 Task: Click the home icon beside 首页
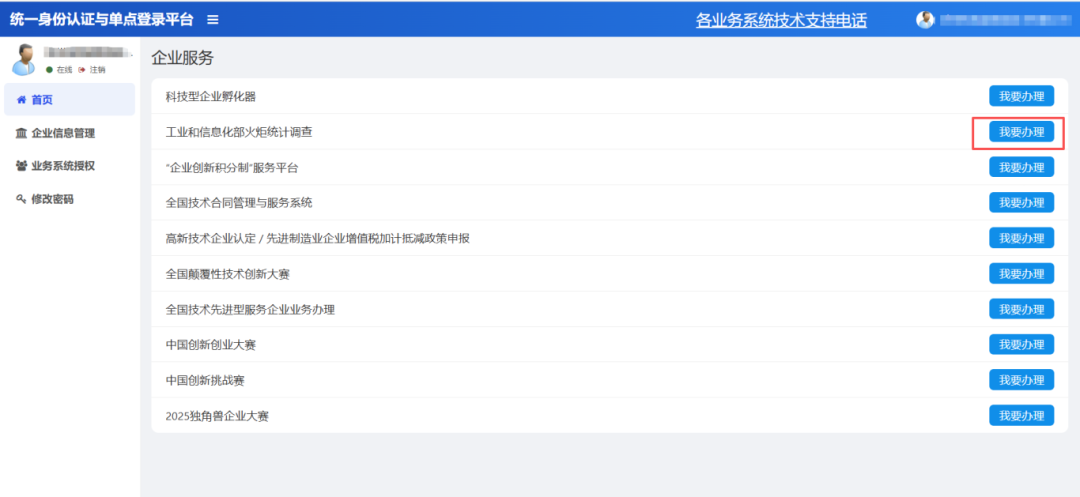click(x=21, y=100)
